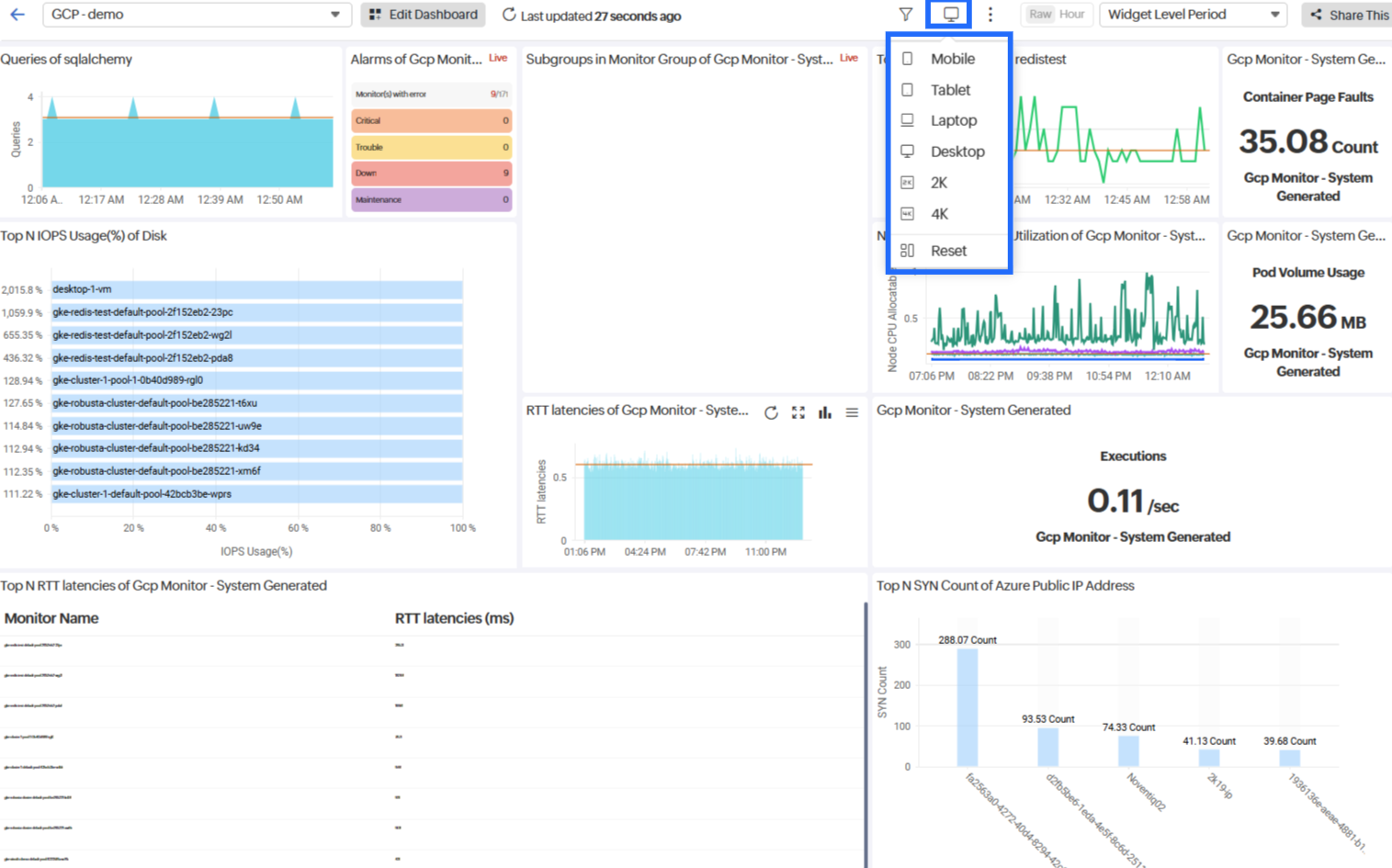1392x868 pixels.
Task: Click the Share This button
Action: tap(1348, 15)
